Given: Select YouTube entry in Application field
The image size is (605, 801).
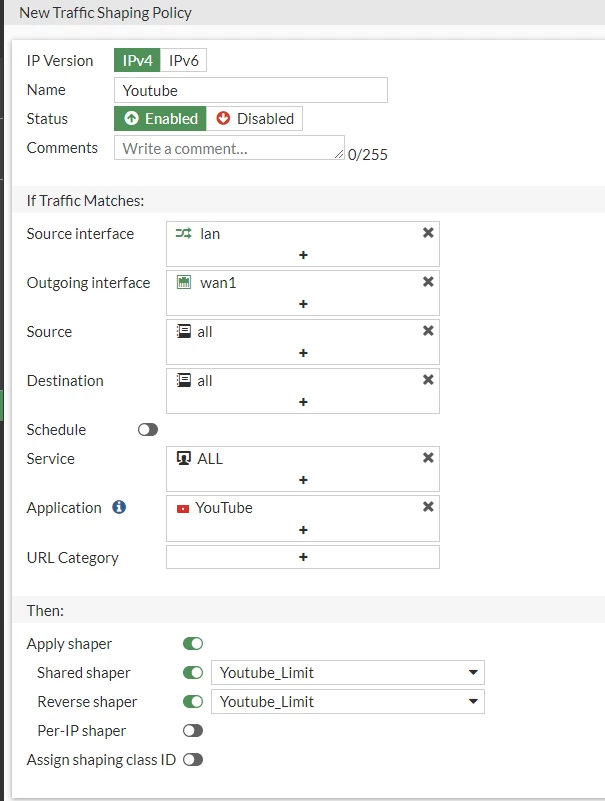Looking at the screenshot, I should pos(224,508).
